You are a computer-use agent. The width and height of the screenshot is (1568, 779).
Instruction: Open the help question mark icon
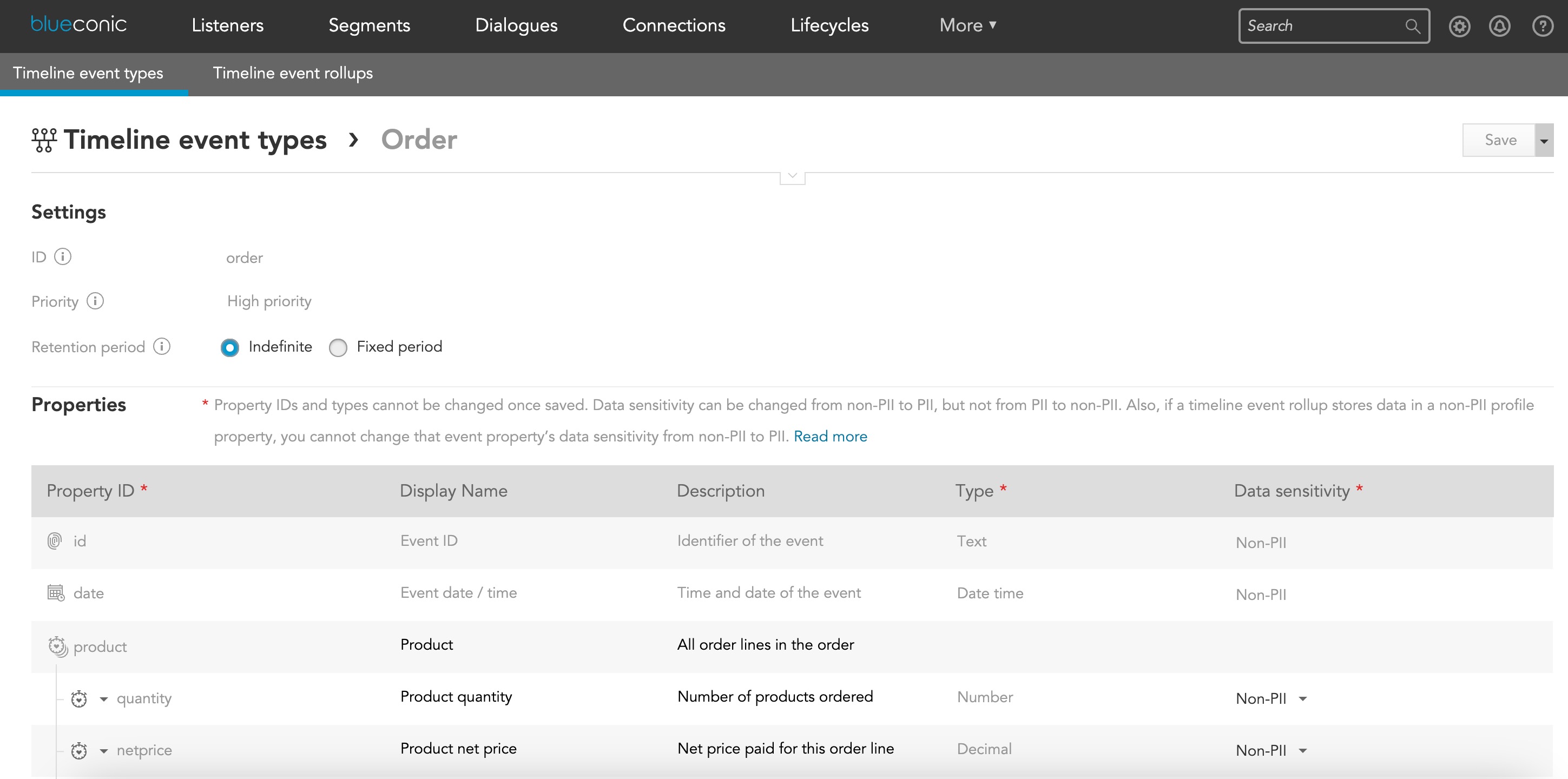[x=1543, y=26]
